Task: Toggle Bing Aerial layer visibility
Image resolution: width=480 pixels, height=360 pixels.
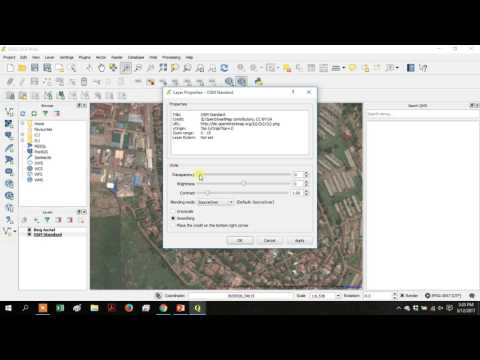Action: tap(29, 230)
